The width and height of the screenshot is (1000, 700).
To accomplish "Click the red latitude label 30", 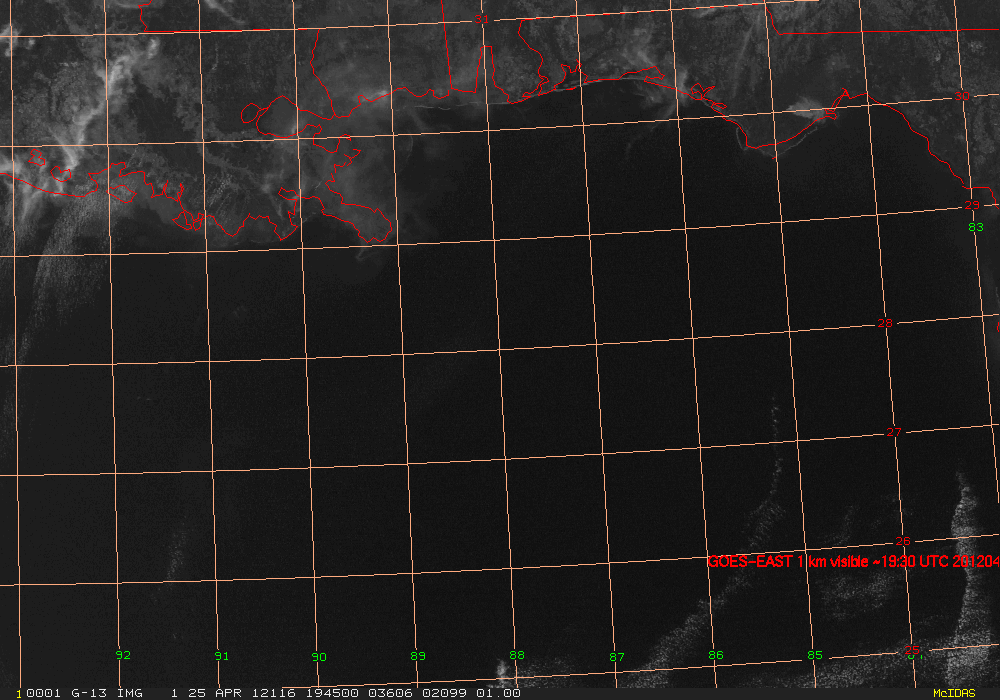I will click(962, 96).
